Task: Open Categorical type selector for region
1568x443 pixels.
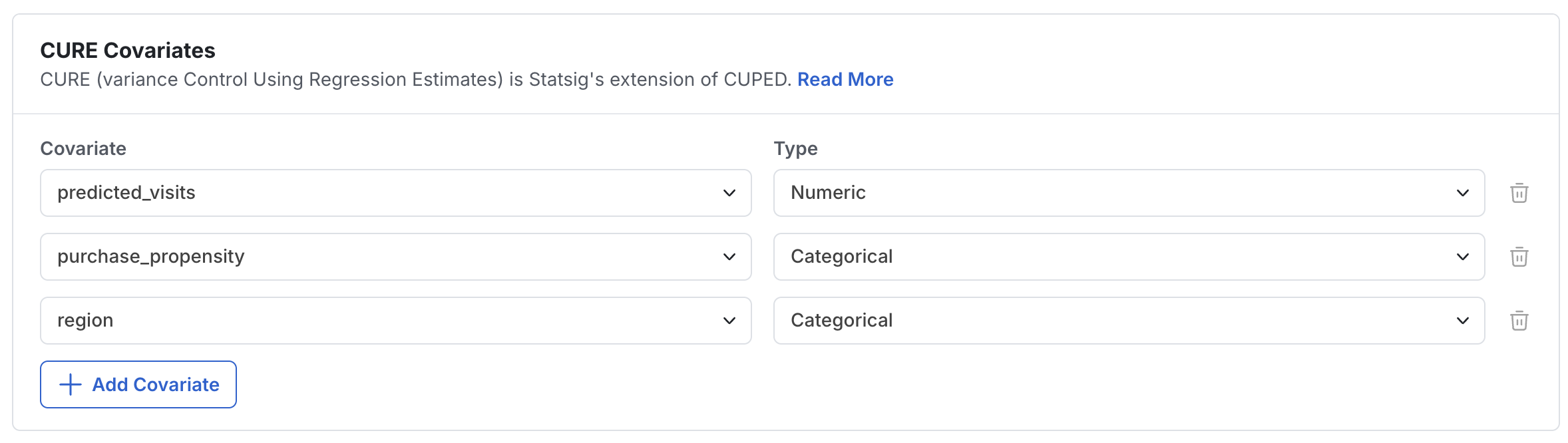Action: 1129,321
